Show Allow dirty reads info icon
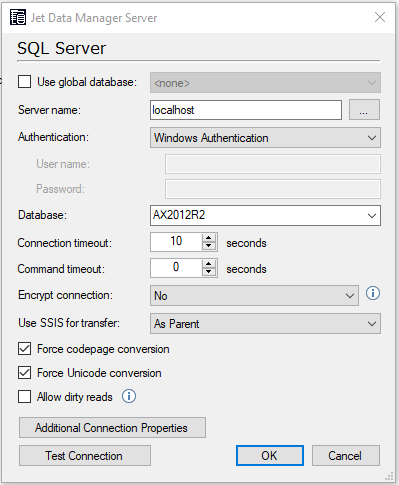The image size is (399, 485). pyautogui.click(x=129, y=396)
